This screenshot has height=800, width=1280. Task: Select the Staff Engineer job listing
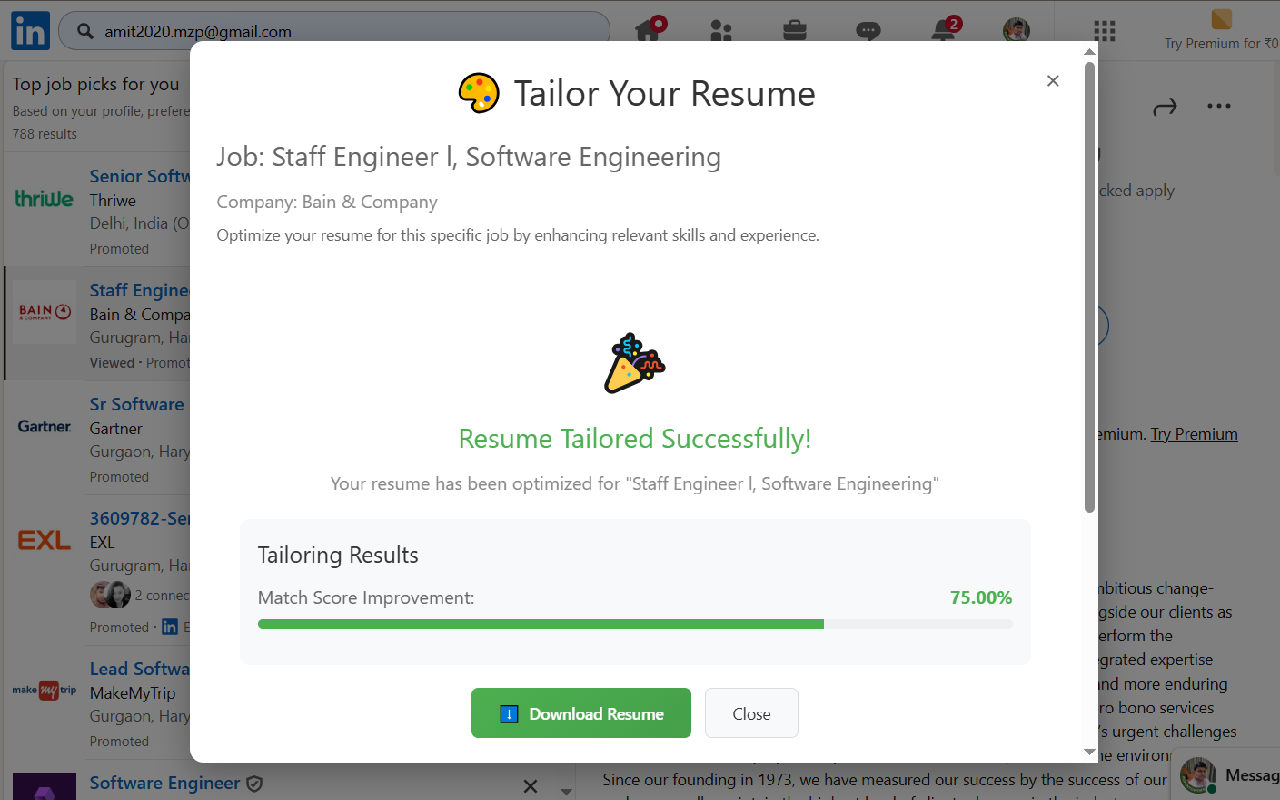coord(139,290)
